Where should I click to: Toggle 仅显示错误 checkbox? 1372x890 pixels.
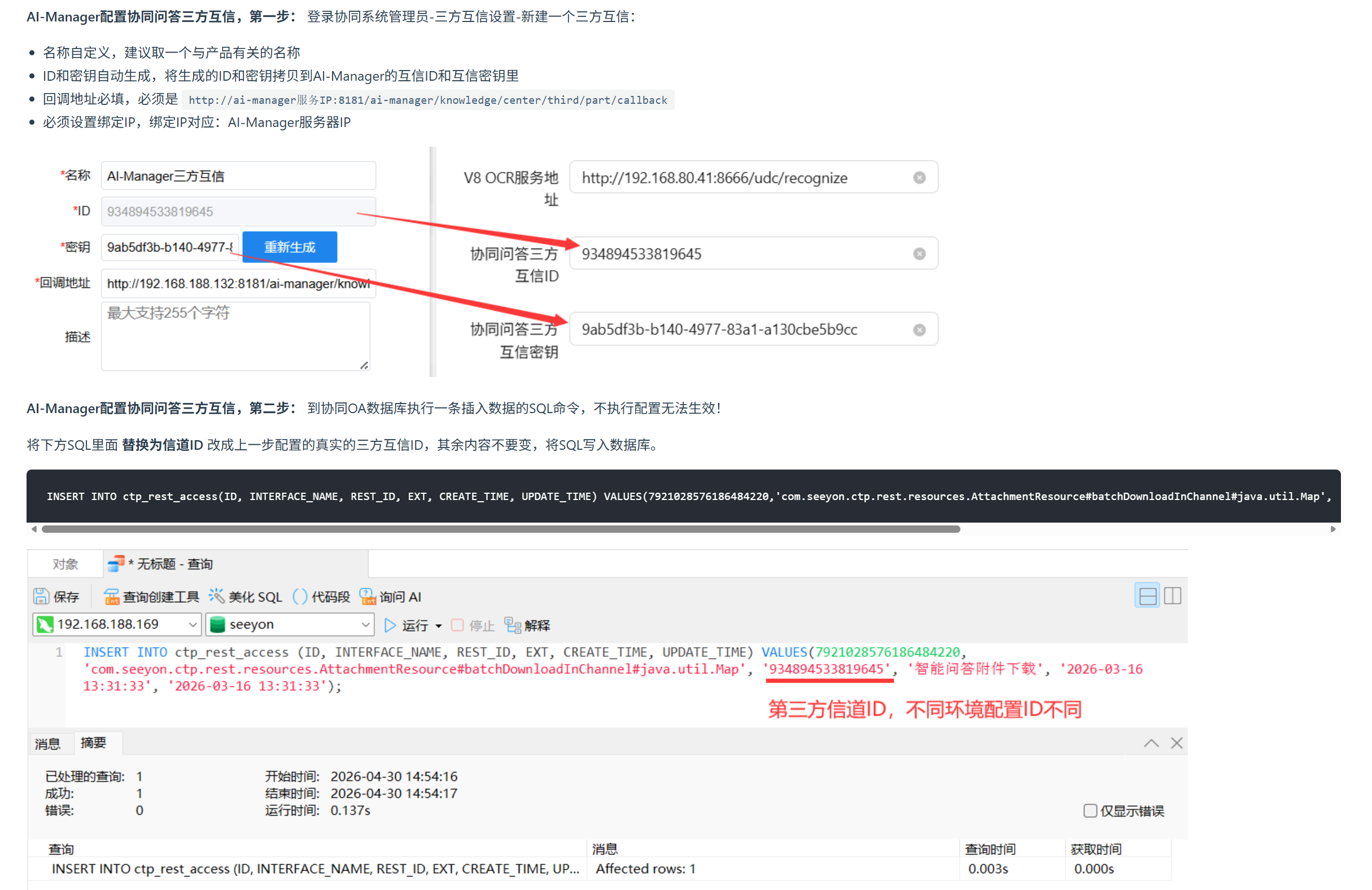pos(1090,810)
